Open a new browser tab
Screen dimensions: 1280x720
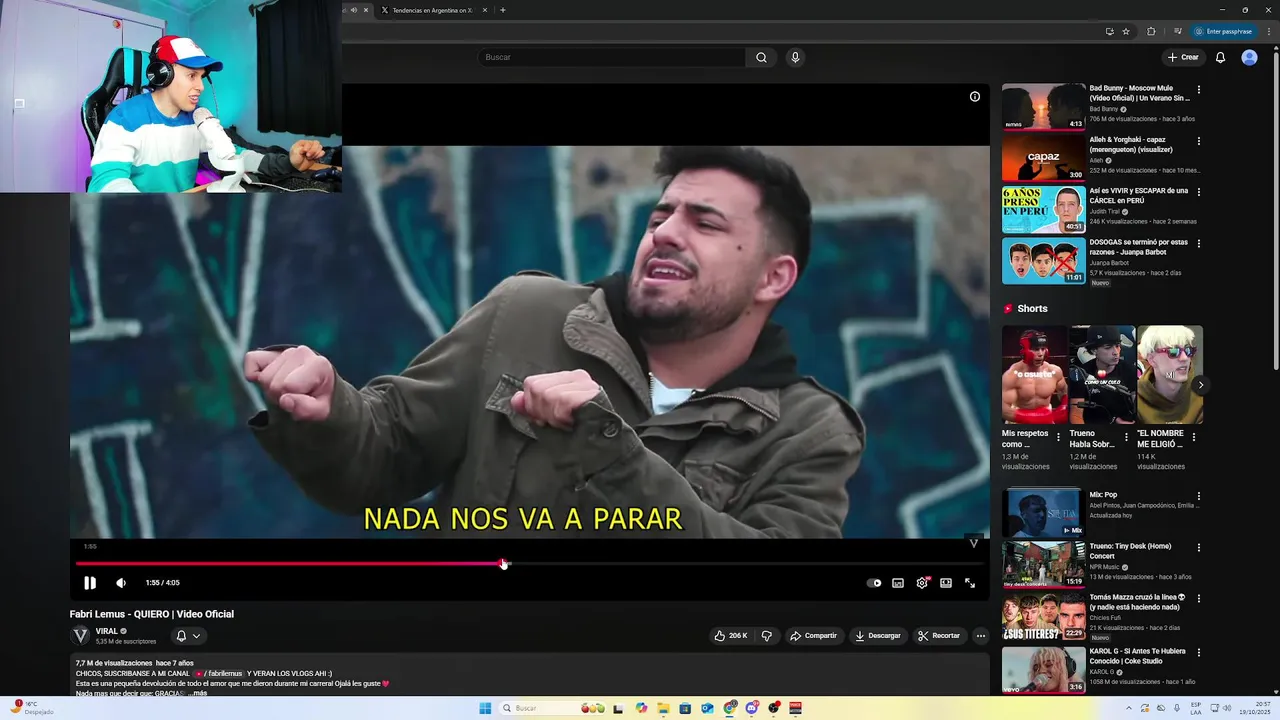coord(502,10)
